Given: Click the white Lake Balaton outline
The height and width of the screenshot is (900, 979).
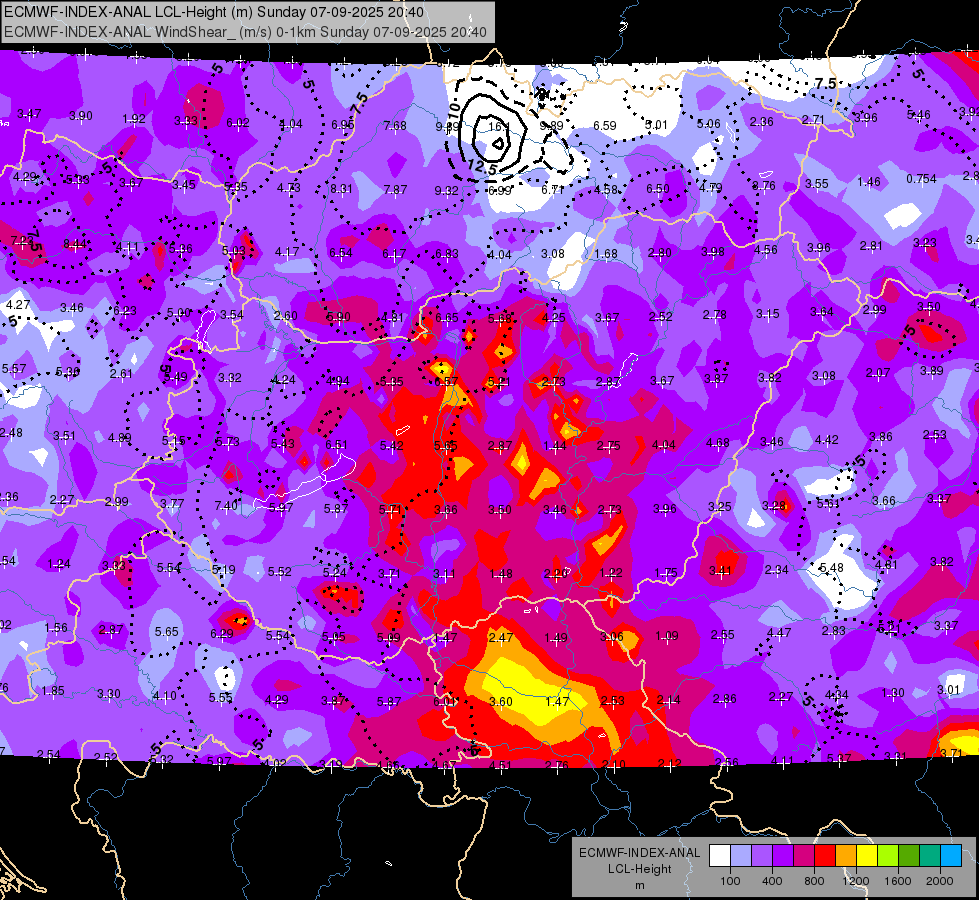Looking at the screenshot, I should pyautogui.click(x=304, y=482).
